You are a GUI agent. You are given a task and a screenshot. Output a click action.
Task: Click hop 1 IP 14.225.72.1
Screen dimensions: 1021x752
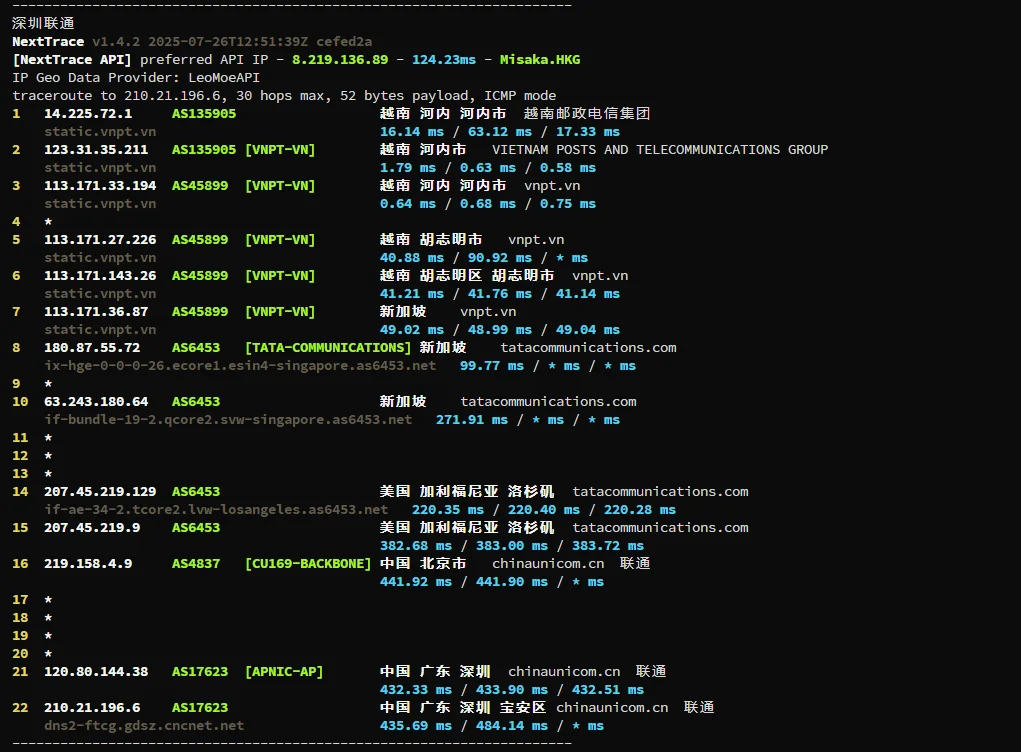[x=88, y=114]
